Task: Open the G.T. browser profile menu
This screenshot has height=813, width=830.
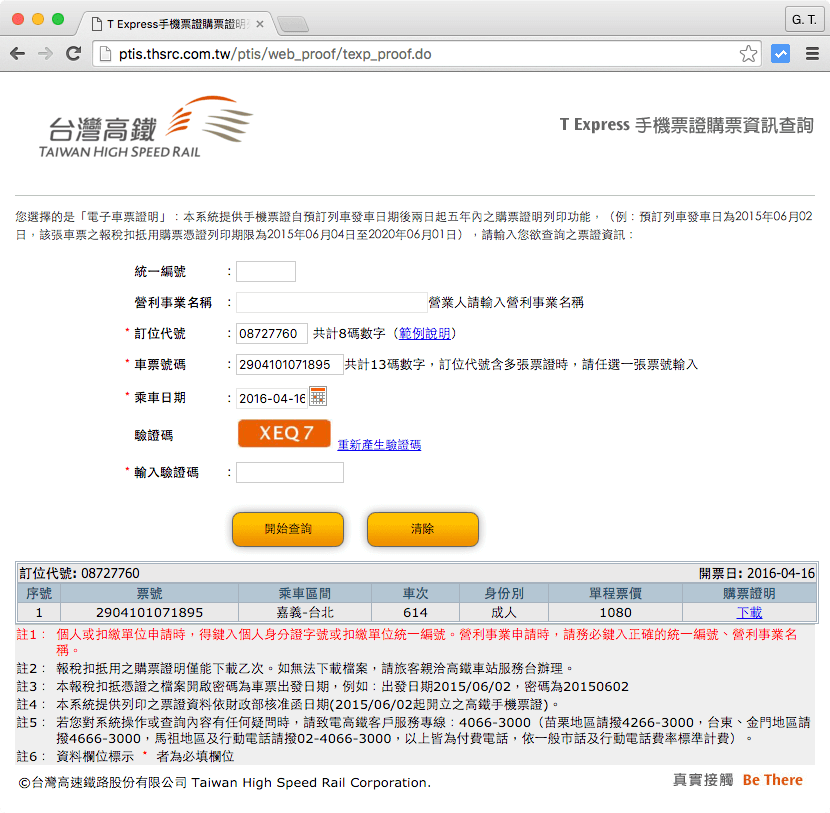Action: (x=805, y=19)
